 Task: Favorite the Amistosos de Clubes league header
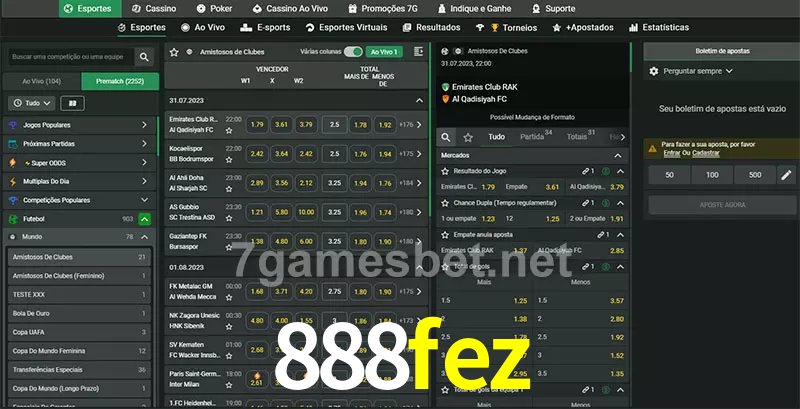(x=174, y=52)
